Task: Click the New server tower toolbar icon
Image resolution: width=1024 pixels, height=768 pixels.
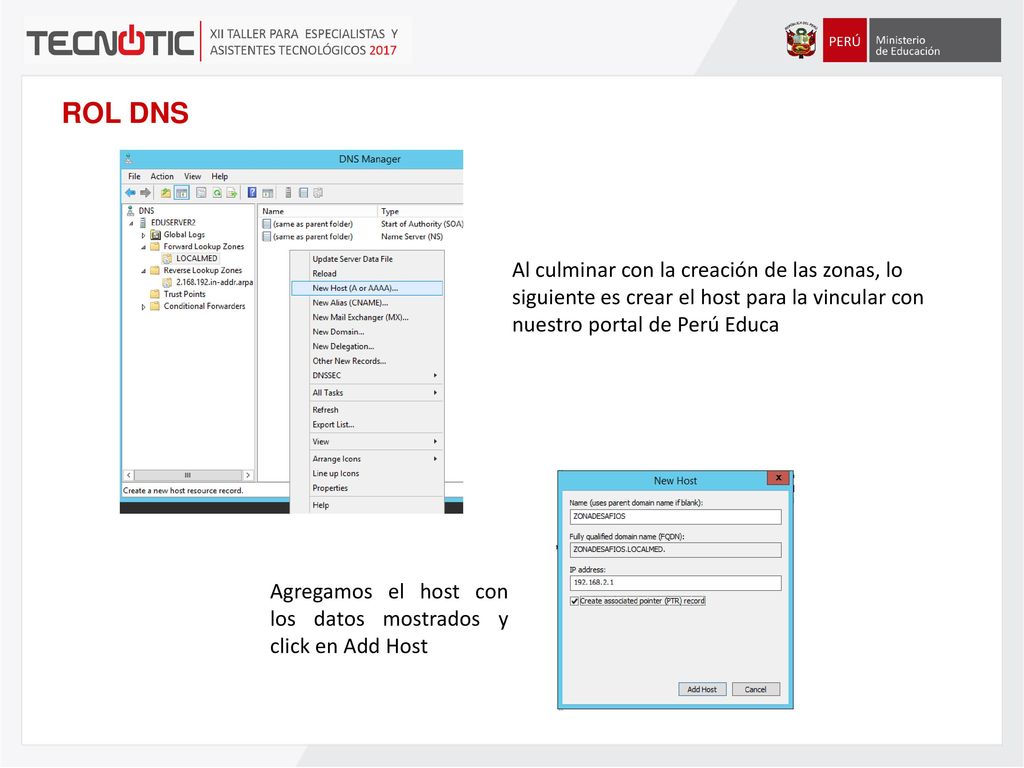Action: [288, 193]
